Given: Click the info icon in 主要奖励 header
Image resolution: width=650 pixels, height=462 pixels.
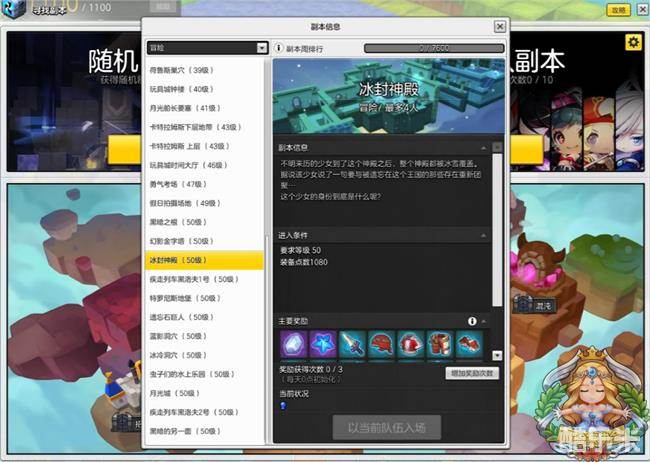Looking at the screenshot, I should pos(472,321).
